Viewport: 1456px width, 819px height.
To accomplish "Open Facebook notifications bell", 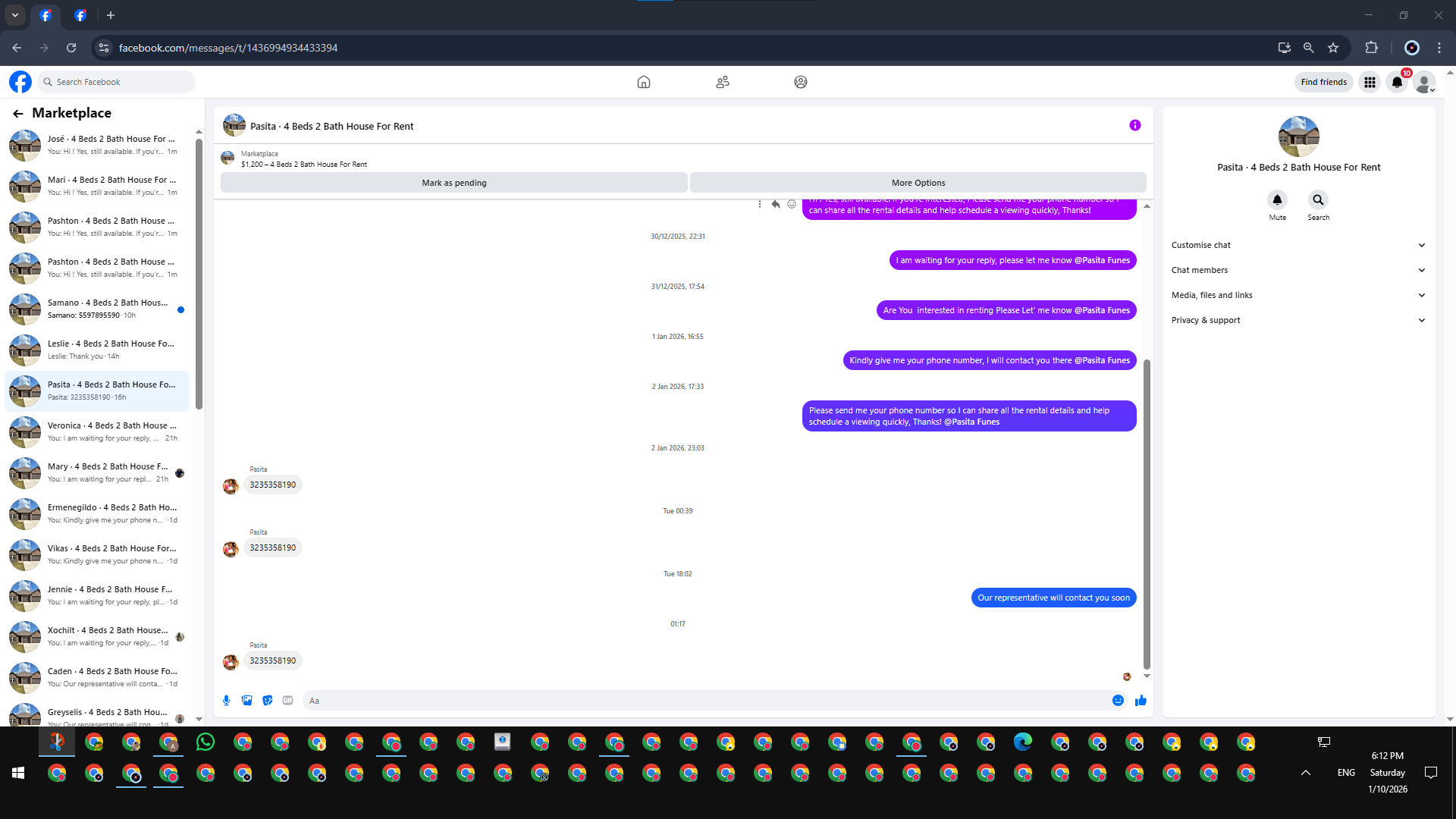I will click(1397, 82).
